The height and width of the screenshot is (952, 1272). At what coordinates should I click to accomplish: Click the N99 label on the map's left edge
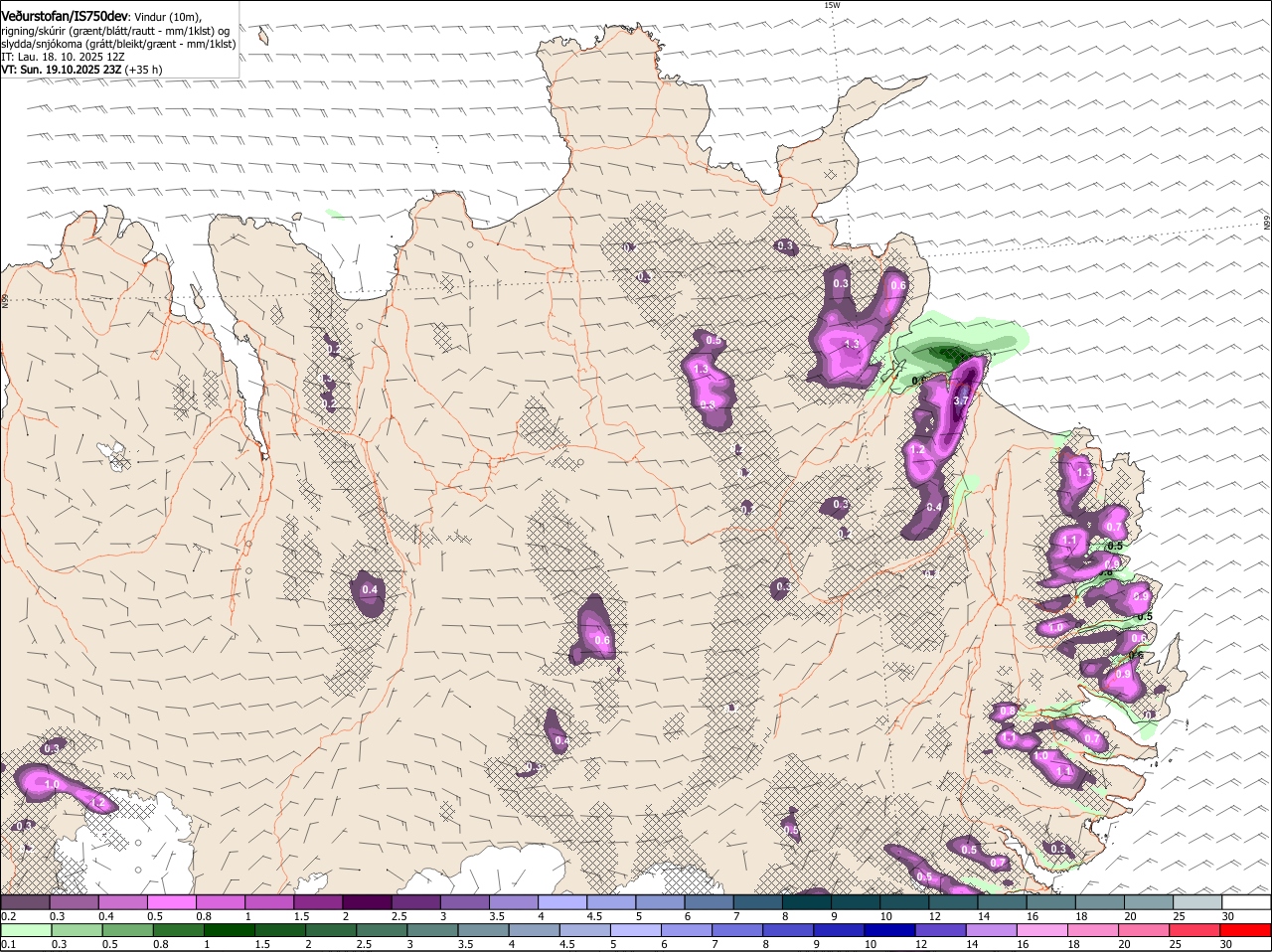[5, 300]
